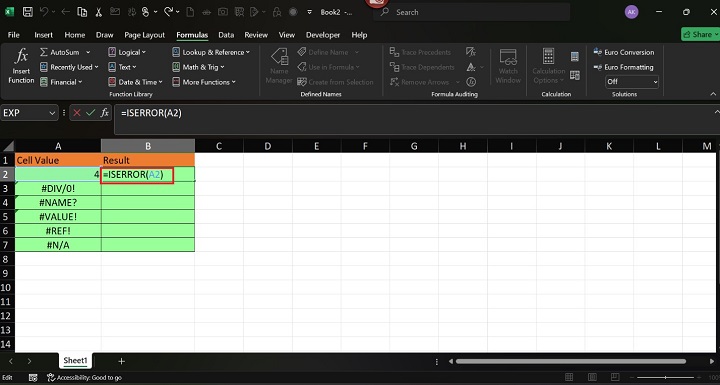Switch to the Insert tab

[43, 35]
